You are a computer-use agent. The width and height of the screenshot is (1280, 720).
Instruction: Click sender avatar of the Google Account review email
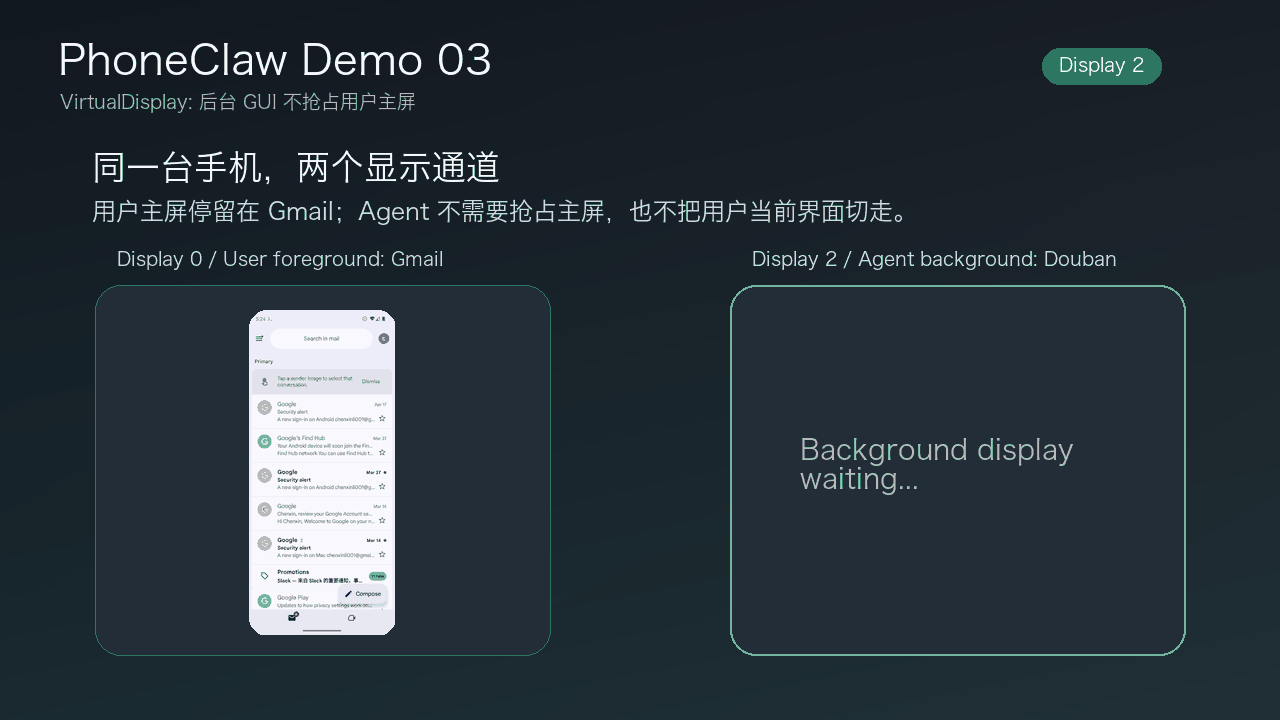coord(264,510)
